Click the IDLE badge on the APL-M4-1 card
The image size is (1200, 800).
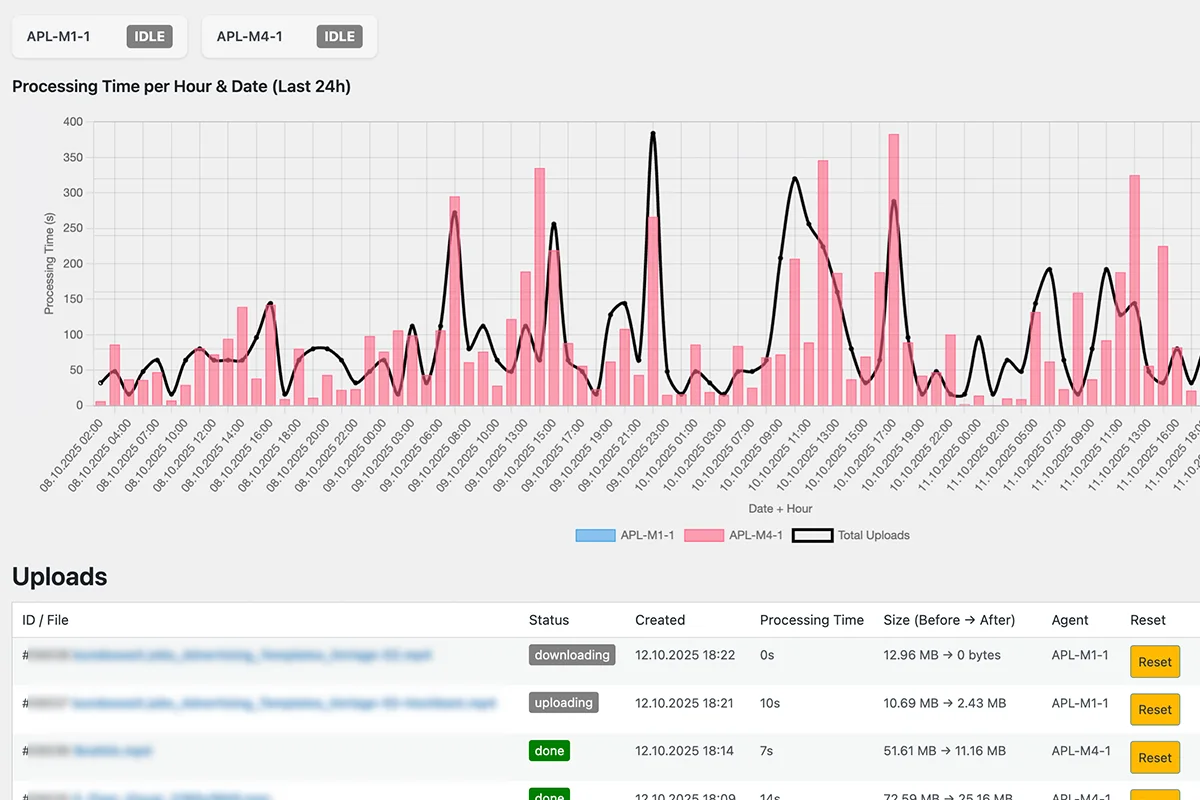(340, 36)
